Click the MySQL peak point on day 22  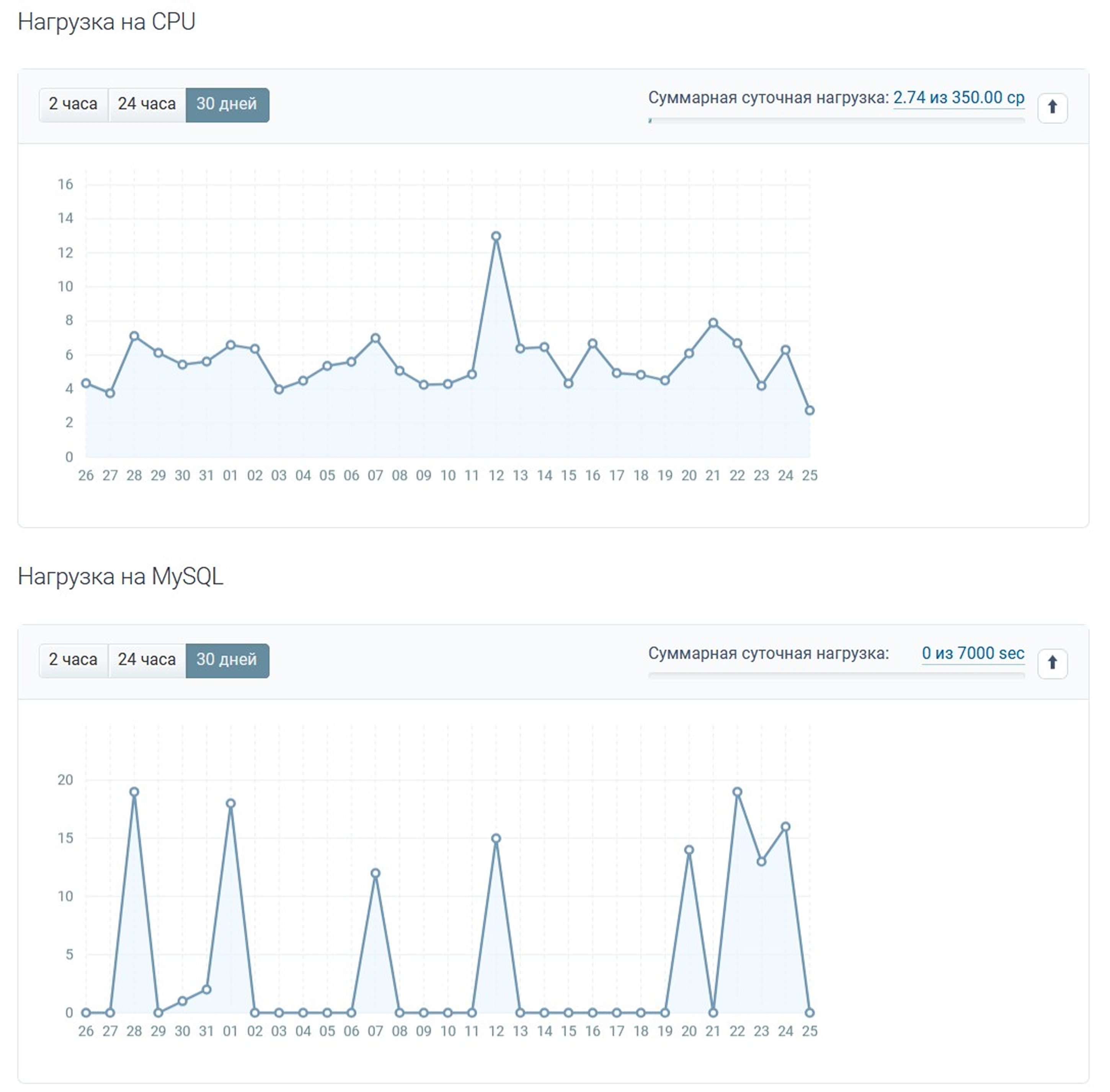click(737, 792)
